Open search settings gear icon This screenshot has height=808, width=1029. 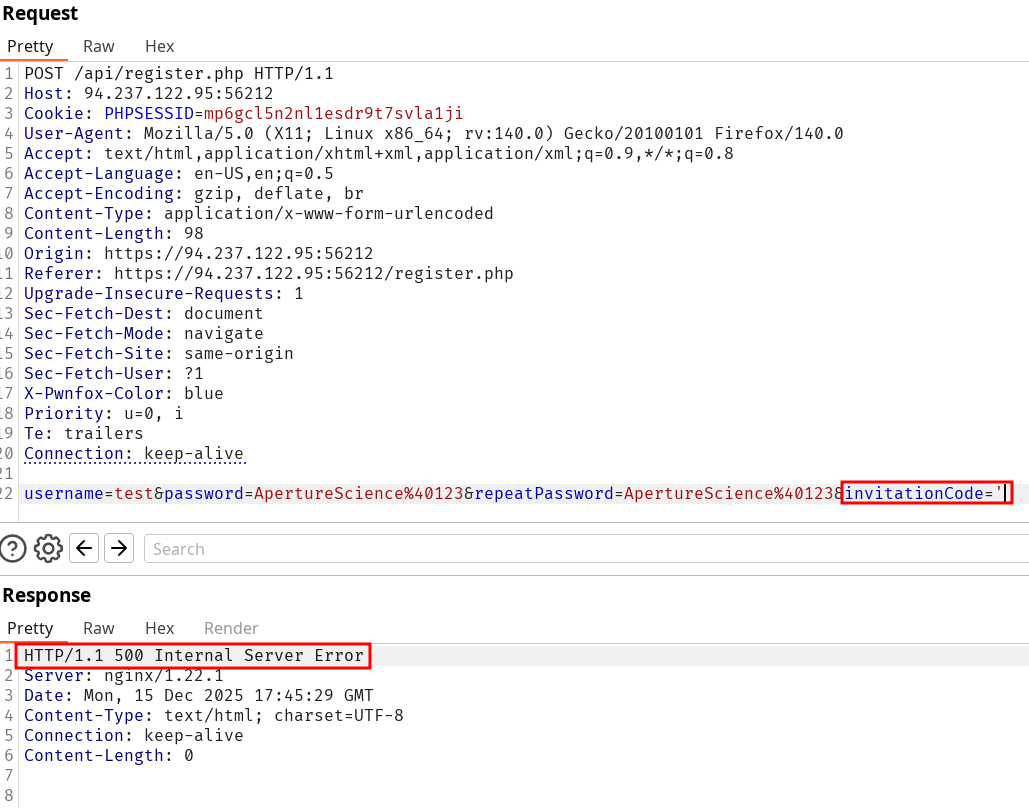[48, 548]
